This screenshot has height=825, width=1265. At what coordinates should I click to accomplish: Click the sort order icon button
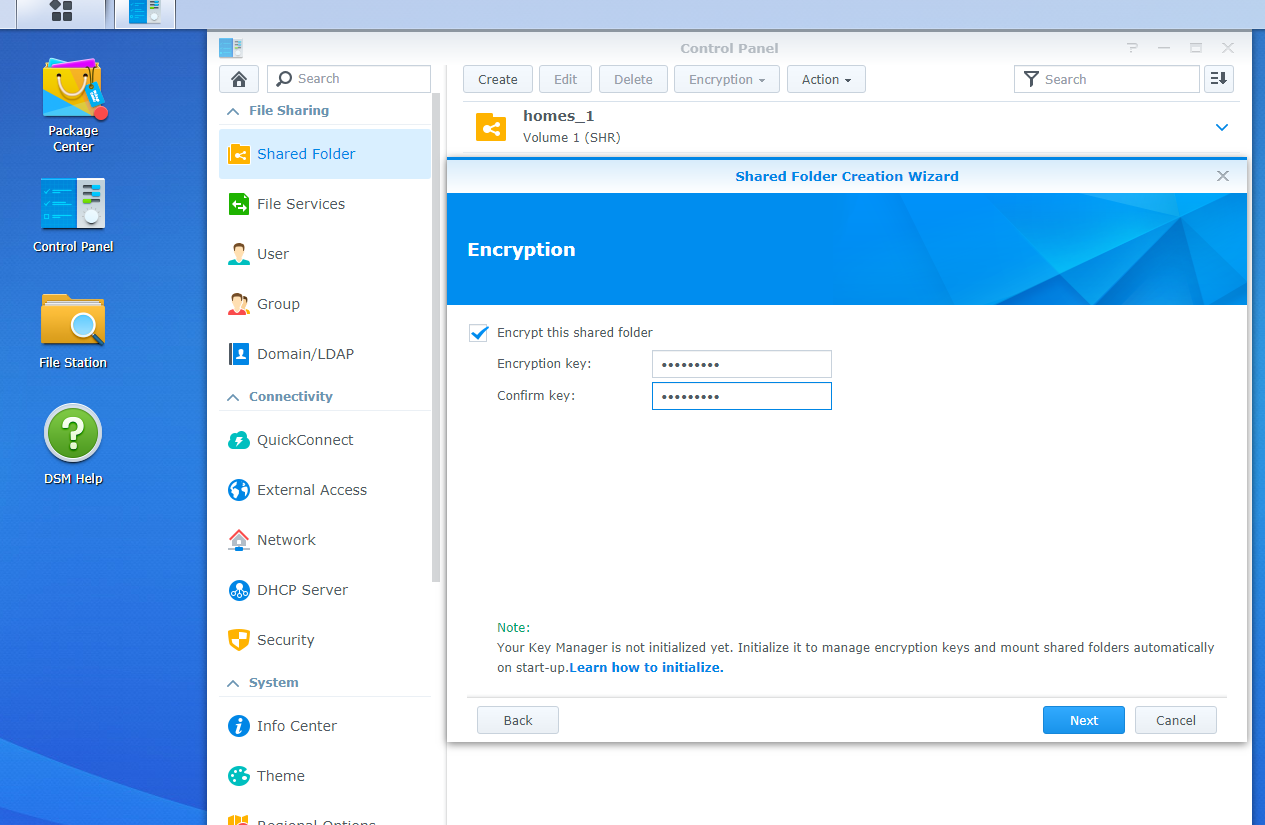pos(1219,79)
